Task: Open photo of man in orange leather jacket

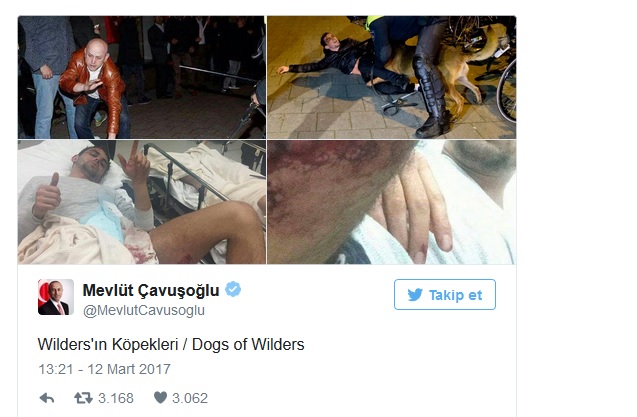Action: coord(142,77)
